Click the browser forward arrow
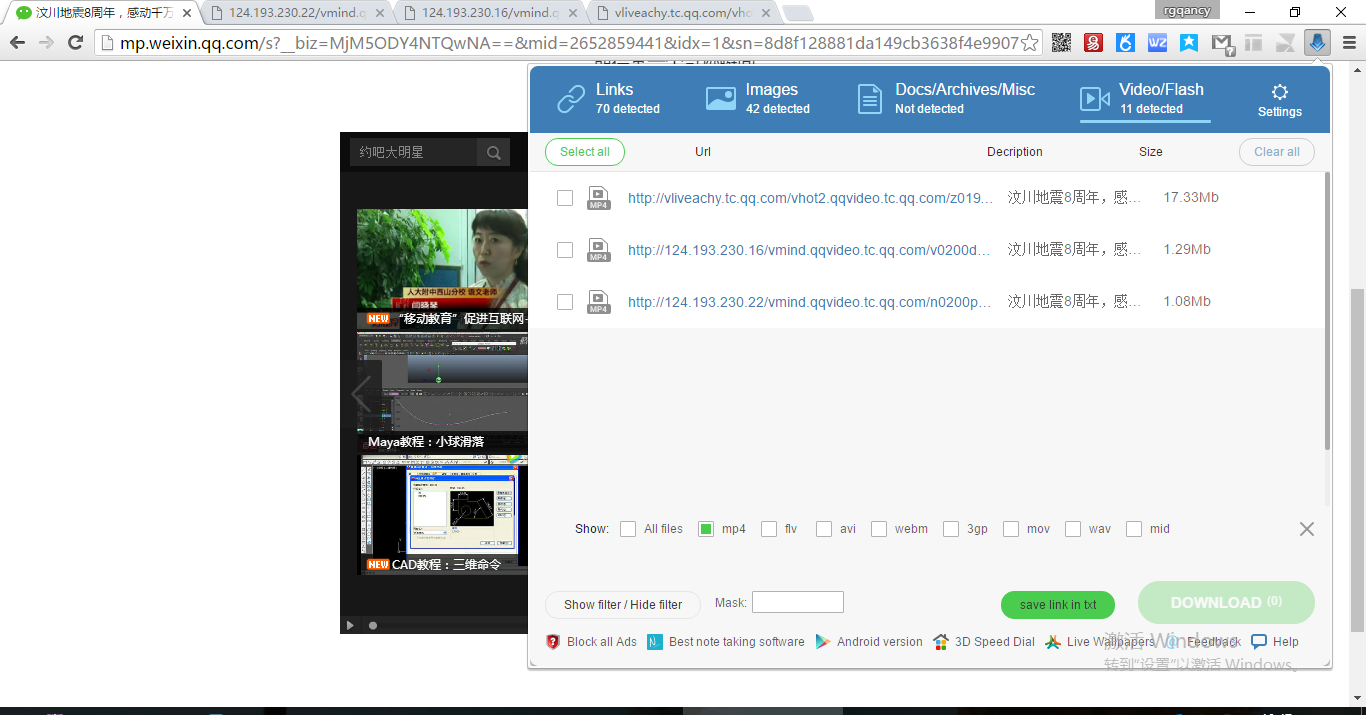Viewport: 1366px width, 715px height. click(x=46, y=43)
